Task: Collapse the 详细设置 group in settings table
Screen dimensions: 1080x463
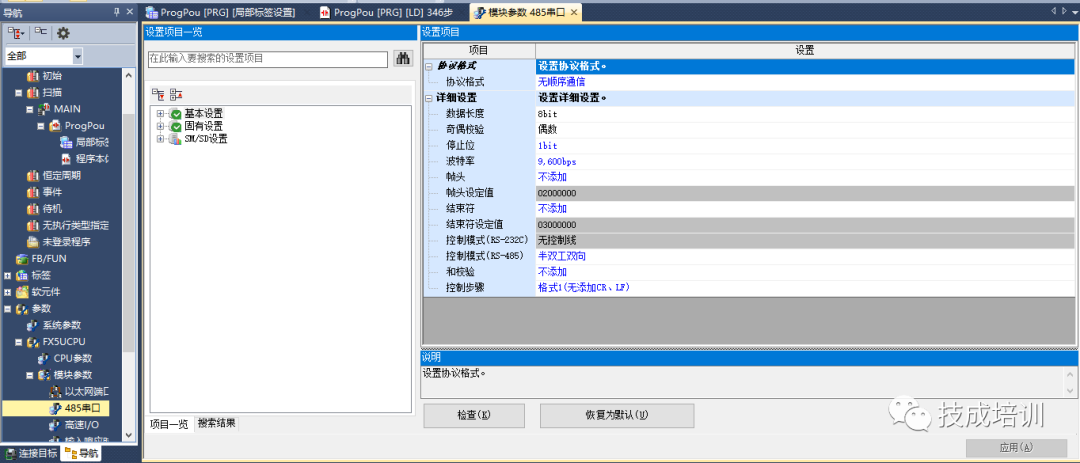Action: click(429, 98)
